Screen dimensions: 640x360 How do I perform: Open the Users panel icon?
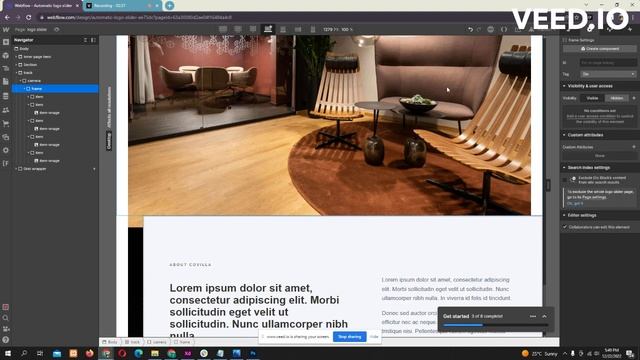[x=6, y=110]
